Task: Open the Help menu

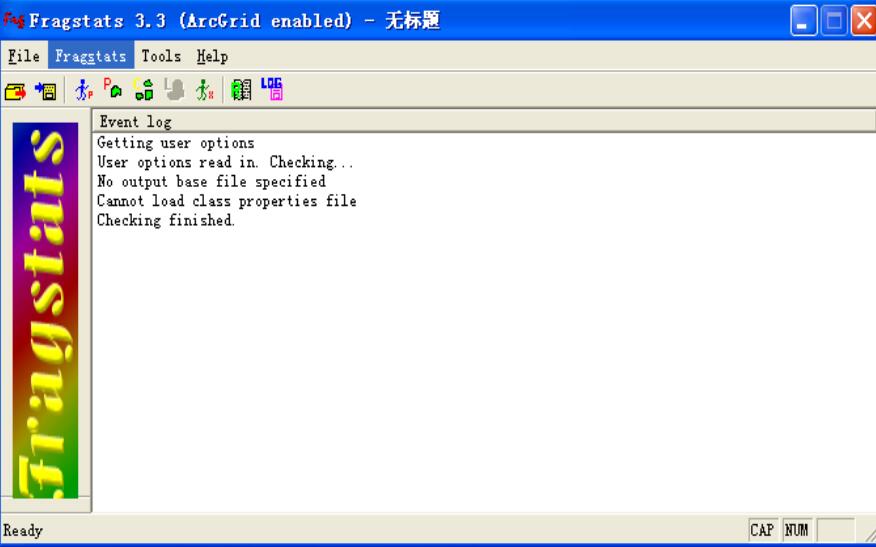Action: click(212, 56)
